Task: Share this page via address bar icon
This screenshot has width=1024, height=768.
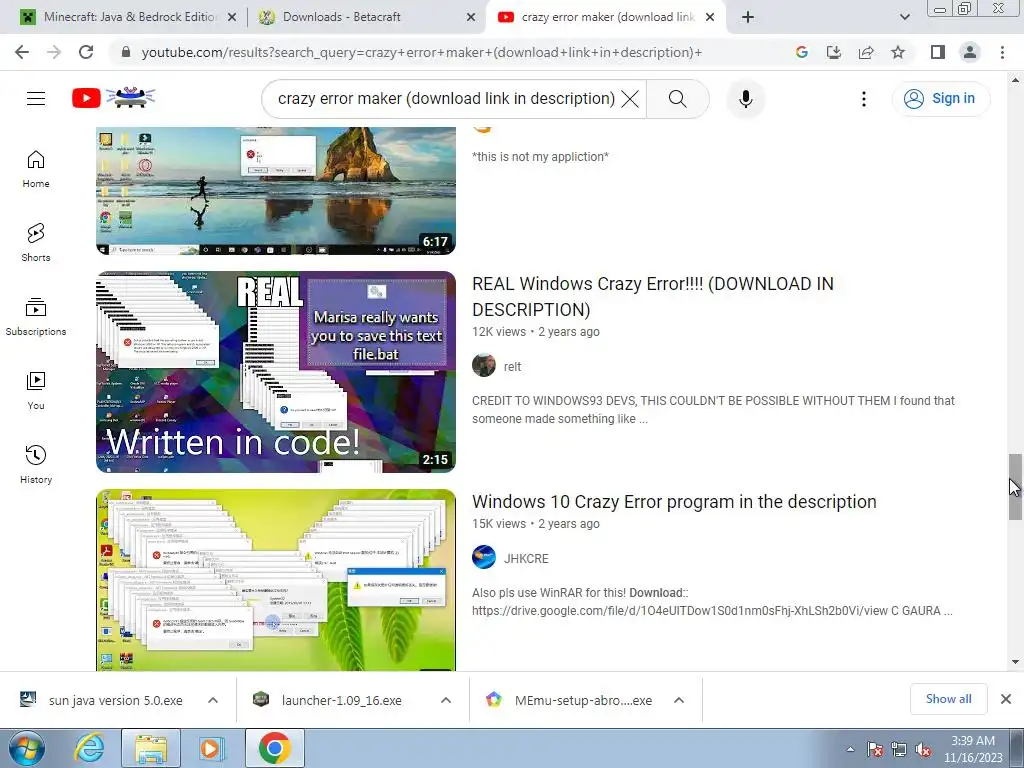Action: [866, 52]
